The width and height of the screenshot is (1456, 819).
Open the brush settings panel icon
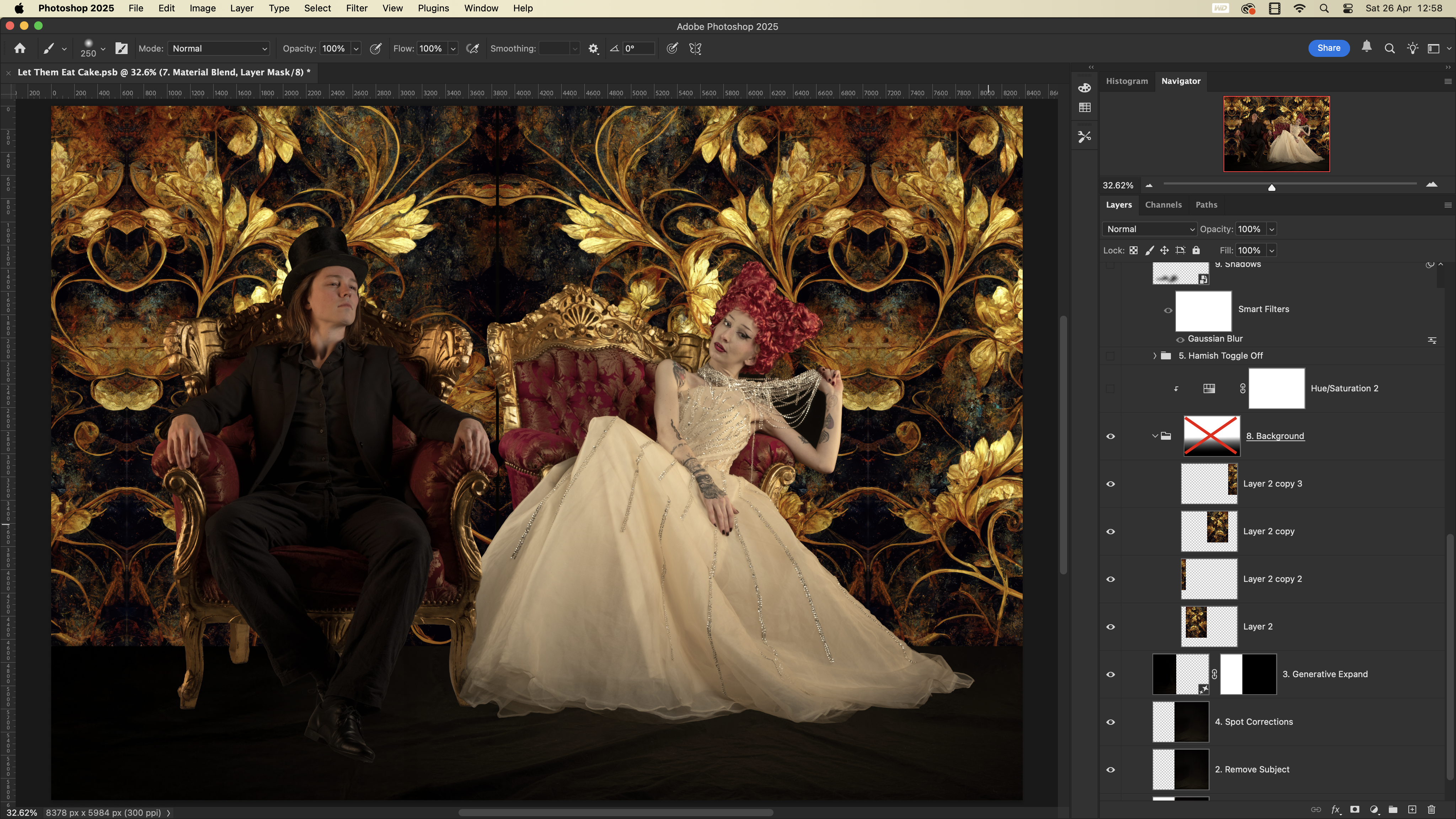[x=122, y=49]
